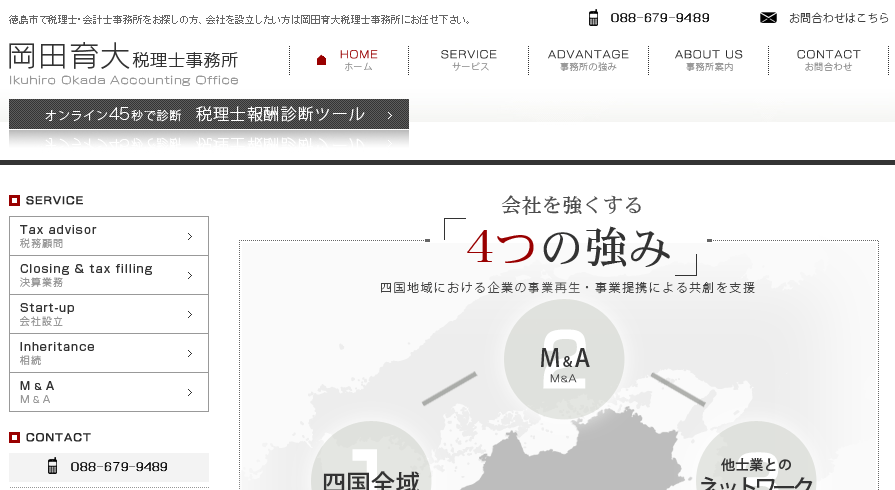Select Inheritance 相続 in sidebar
The image size is (895, 490).
point(109,353)
